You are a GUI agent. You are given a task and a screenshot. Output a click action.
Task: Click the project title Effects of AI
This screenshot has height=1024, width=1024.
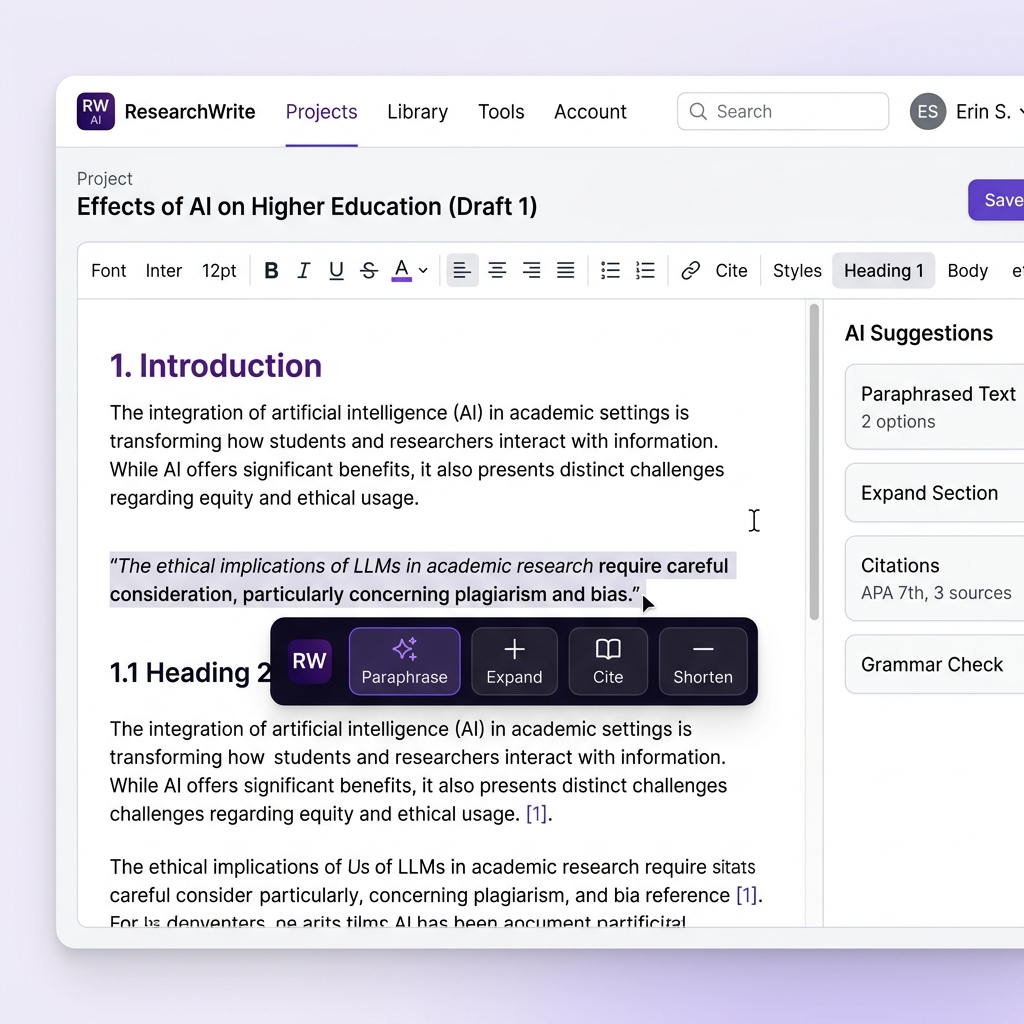pos(307,206)
